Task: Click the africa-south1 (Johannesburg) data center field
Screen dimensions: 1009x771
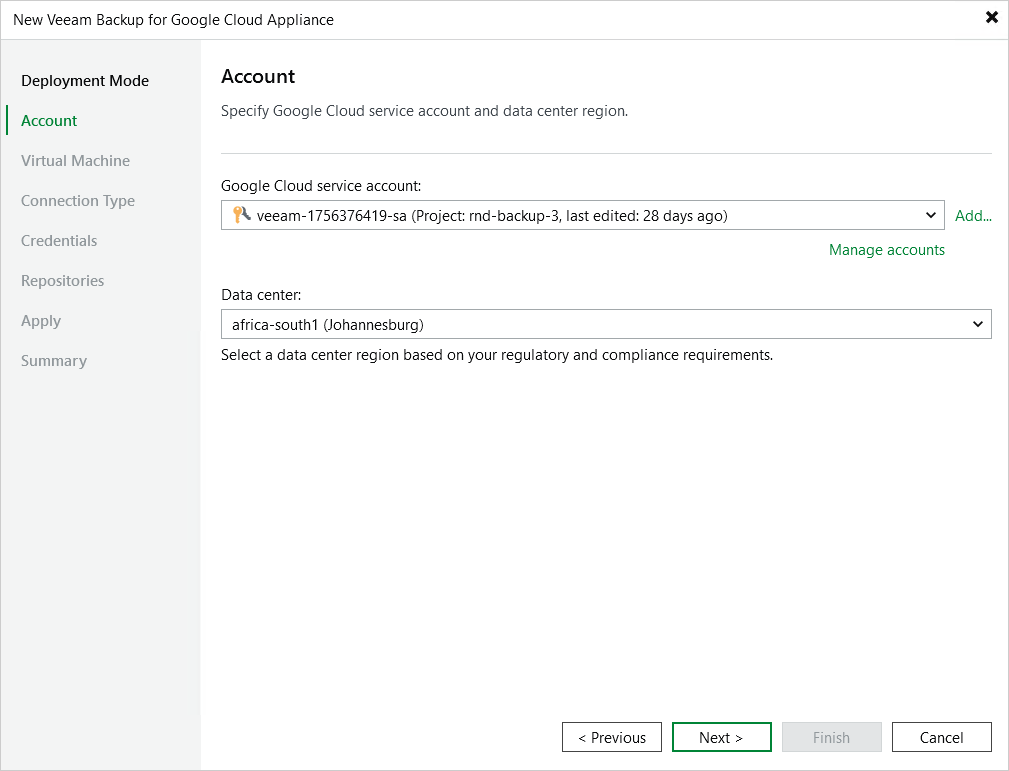Action: pos(606,324)
